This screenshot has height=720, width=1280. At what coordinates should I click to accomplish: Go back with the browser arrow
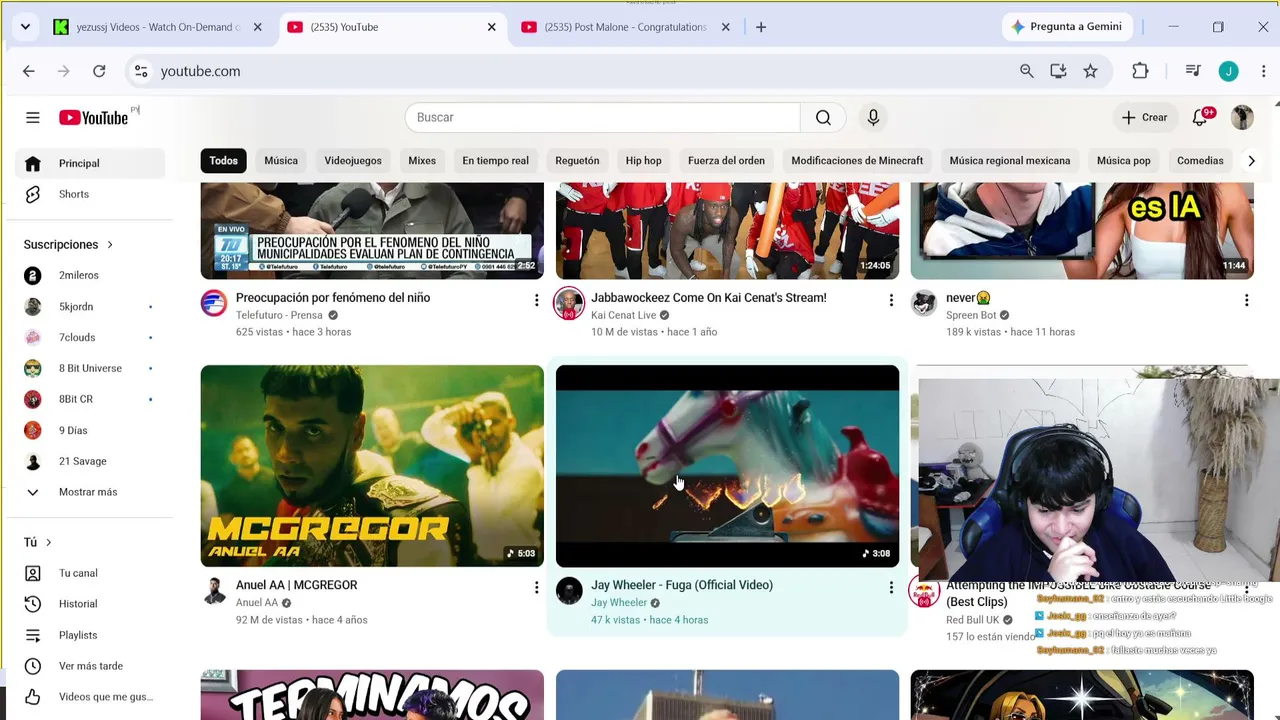[x=29, y=71]
